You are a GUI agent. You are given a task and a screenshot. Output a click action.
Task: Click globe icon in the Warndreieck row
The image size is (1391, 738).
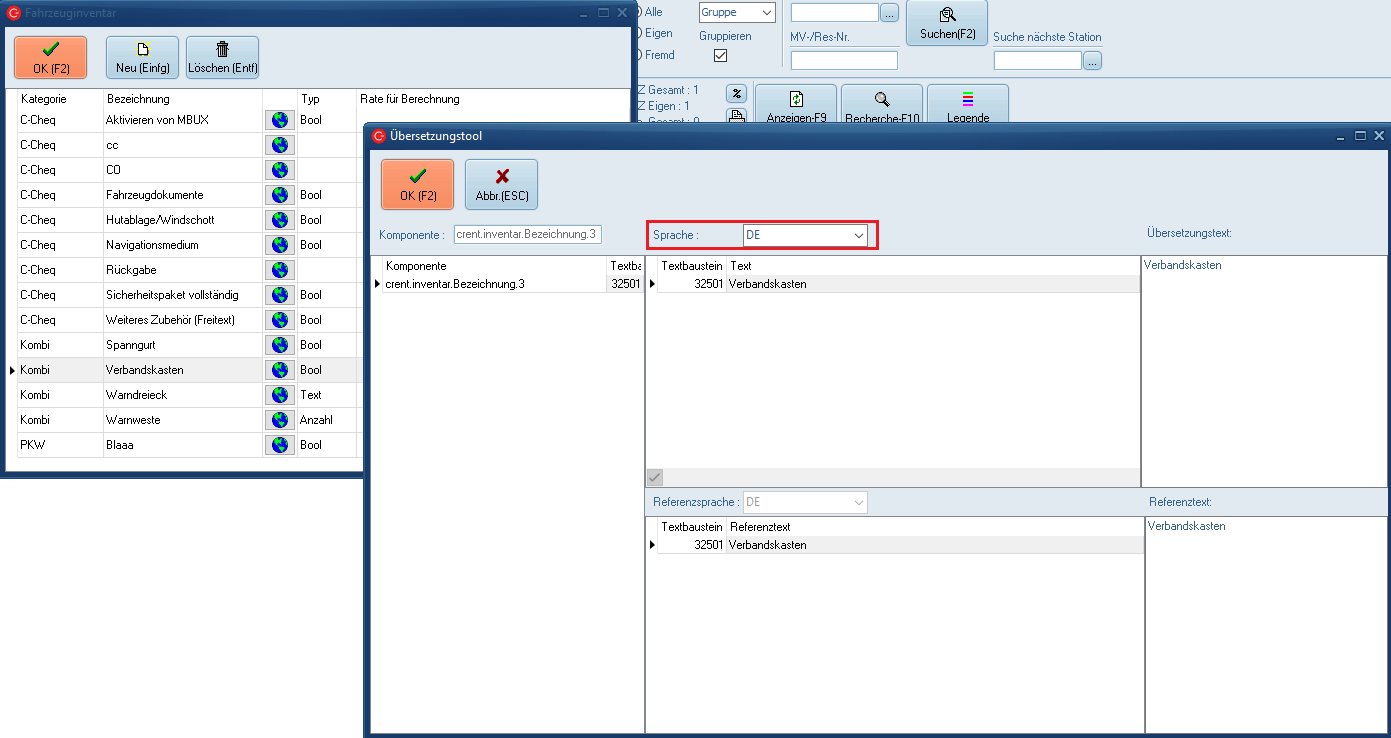pos(279,395)
